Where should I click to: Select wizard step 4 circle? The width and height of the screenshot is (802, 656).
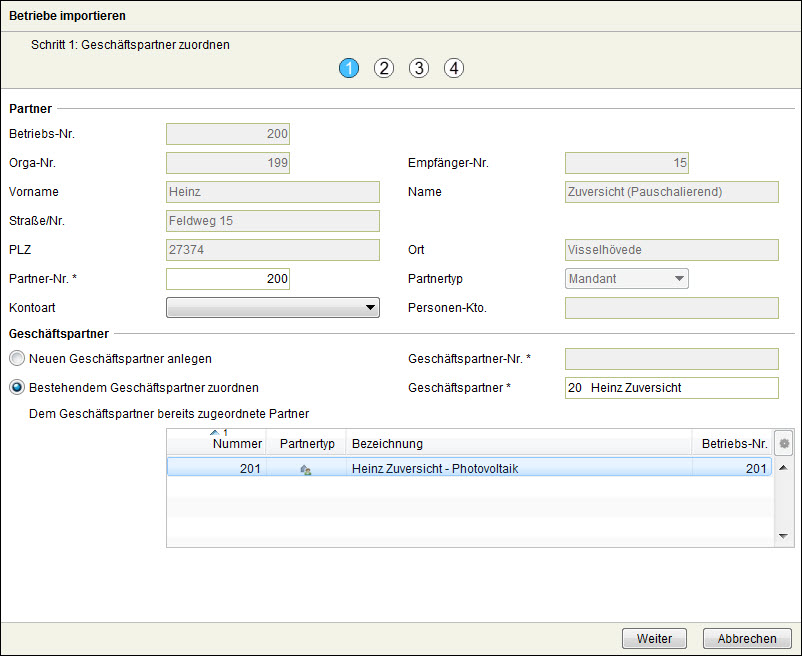[x=454, y=68]
